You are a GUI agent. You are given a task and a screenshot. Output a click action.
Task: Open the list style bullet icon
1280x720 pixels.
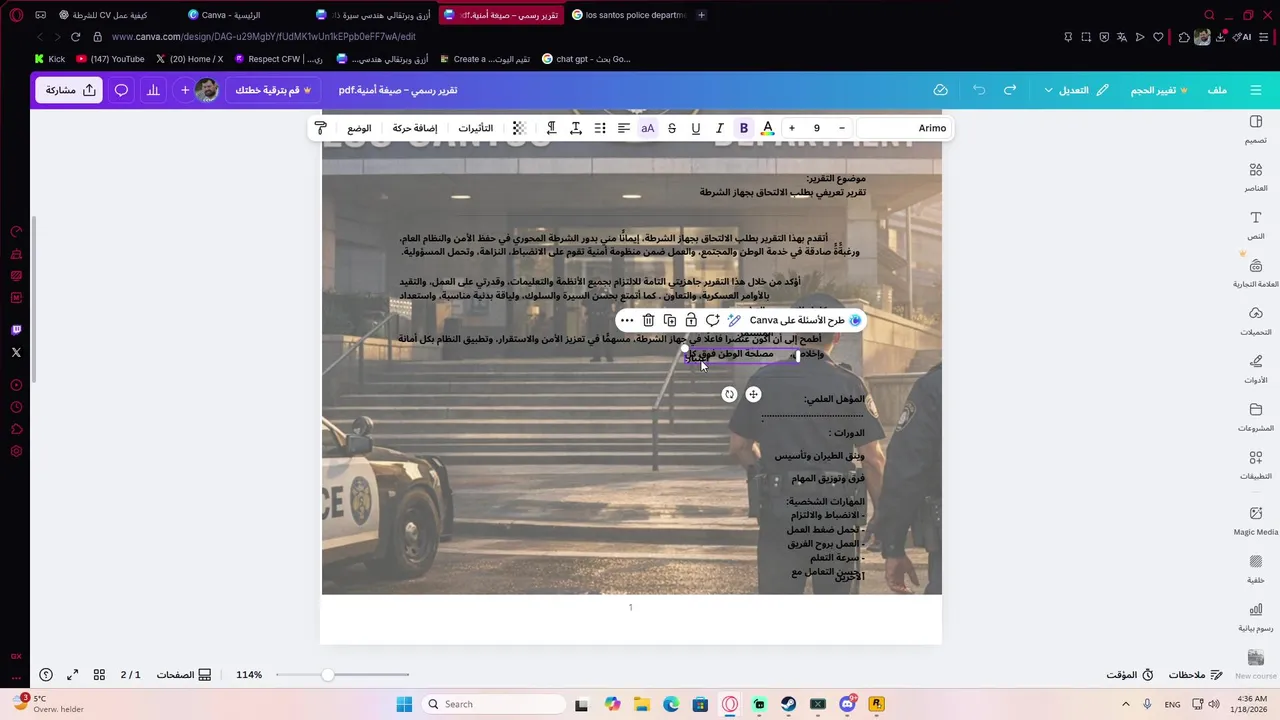tap(599, 128)
